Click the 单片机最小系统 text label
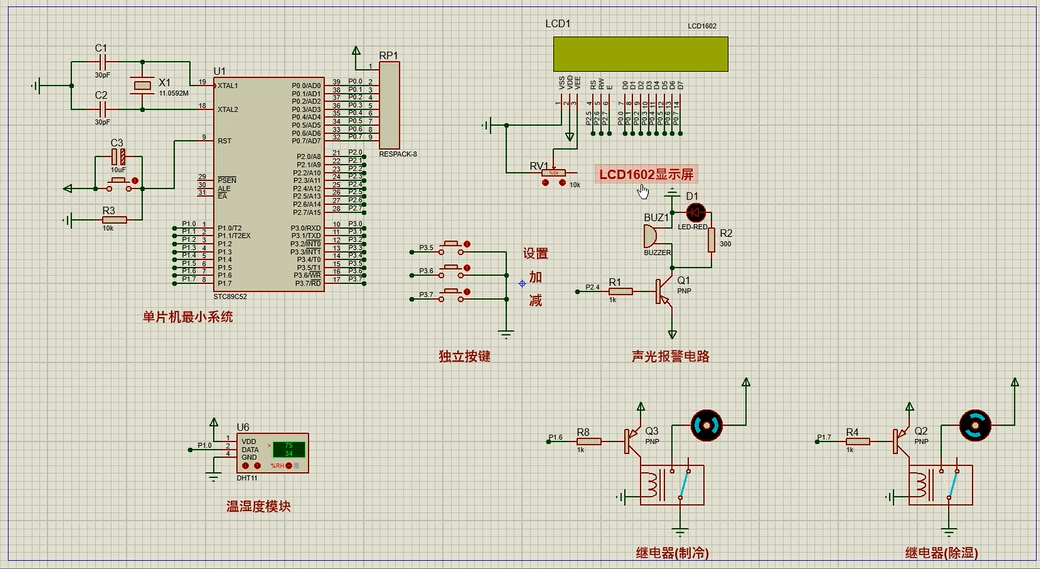1040x569 pixels. (x=188, y=317)
